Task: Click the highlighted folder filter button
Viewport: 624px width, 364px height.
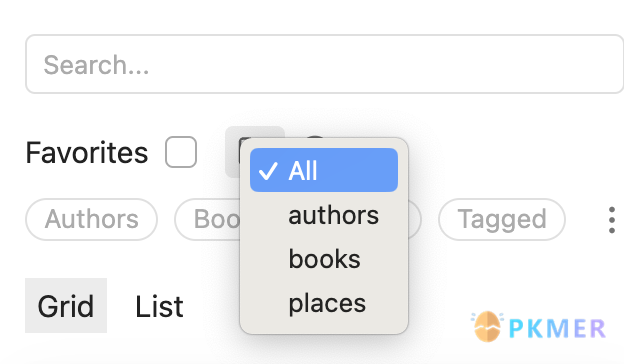Action: (x=233, y=152)
